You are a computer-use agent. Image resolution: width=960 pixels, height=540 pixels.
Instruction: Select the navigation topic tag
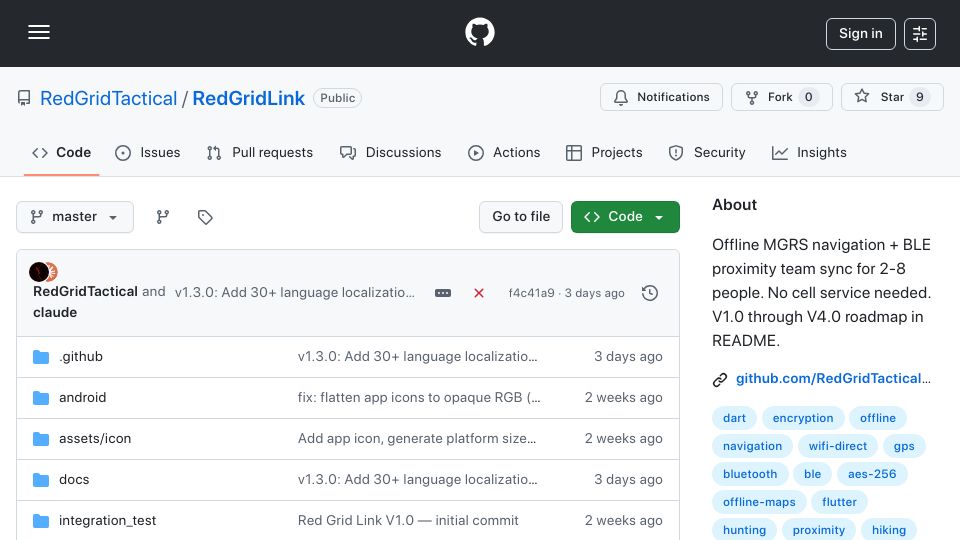(752, 446)
